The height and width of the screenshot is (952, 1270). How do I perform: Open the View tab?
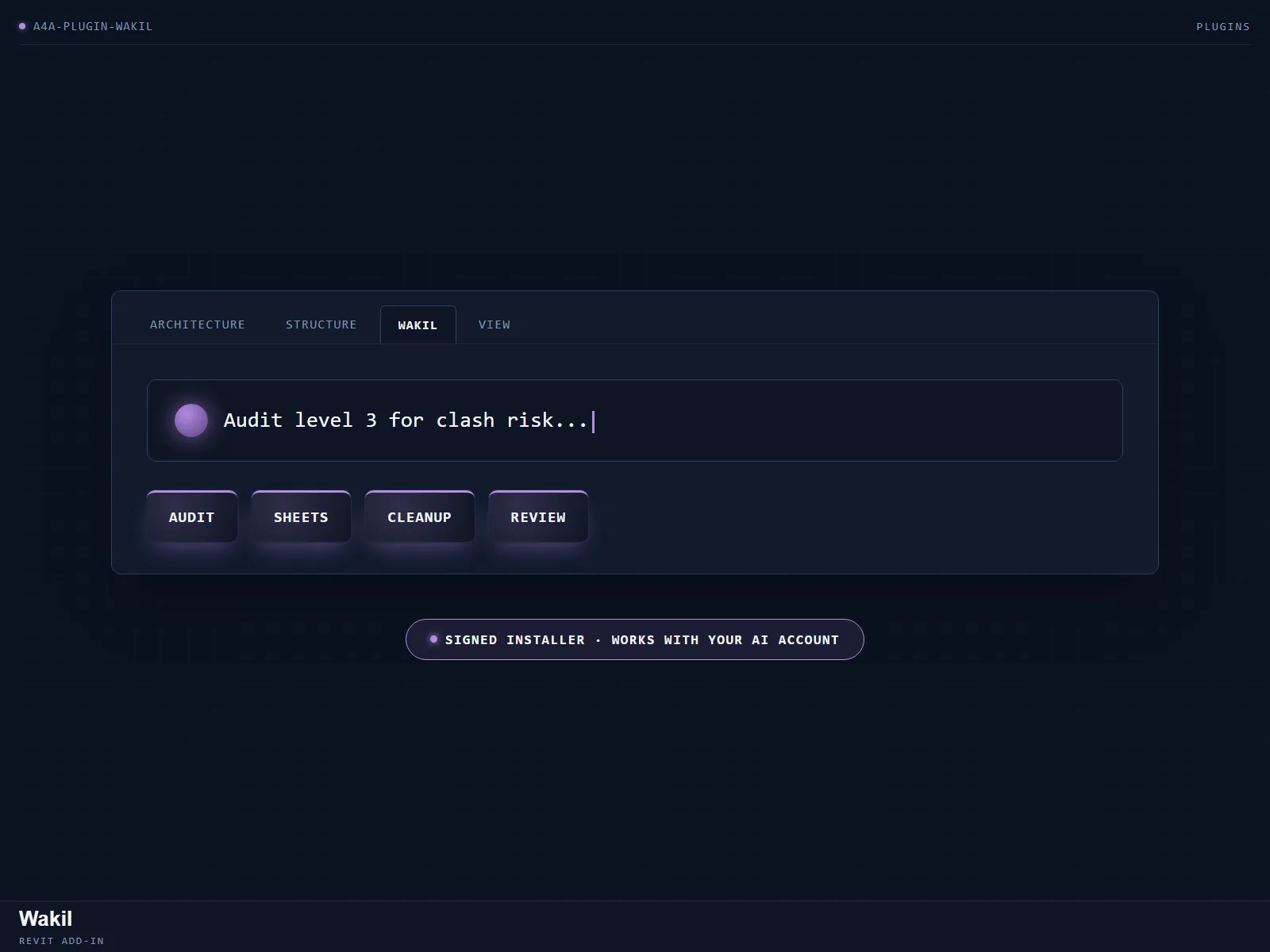click(495, 324)
